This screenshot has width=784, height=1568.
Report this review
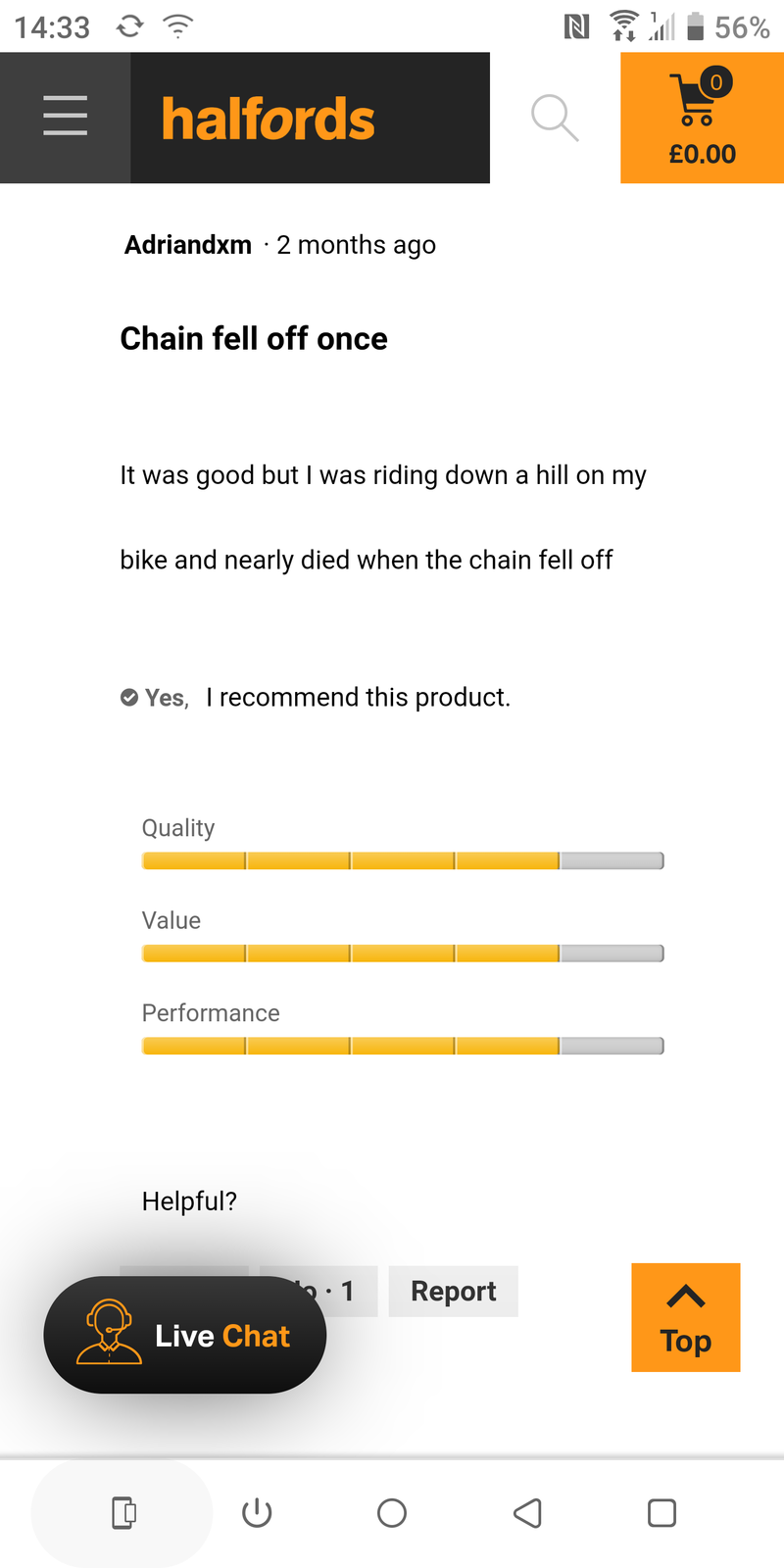[453, 1291]
